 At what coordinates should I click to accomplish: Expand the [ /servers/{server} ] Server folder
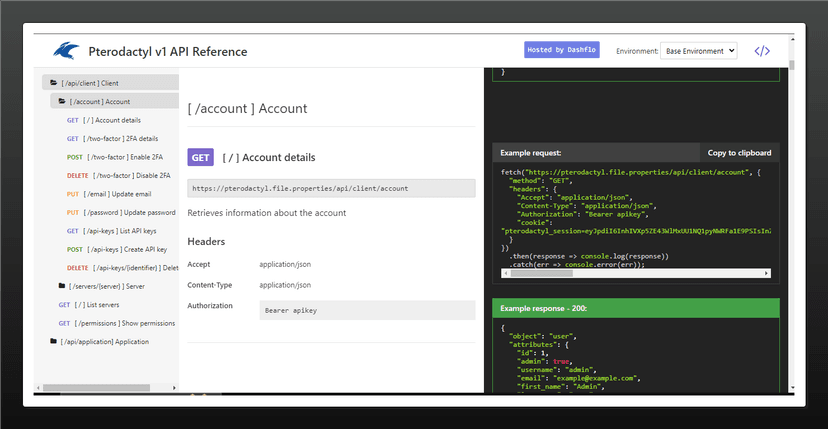pos(114,286)
